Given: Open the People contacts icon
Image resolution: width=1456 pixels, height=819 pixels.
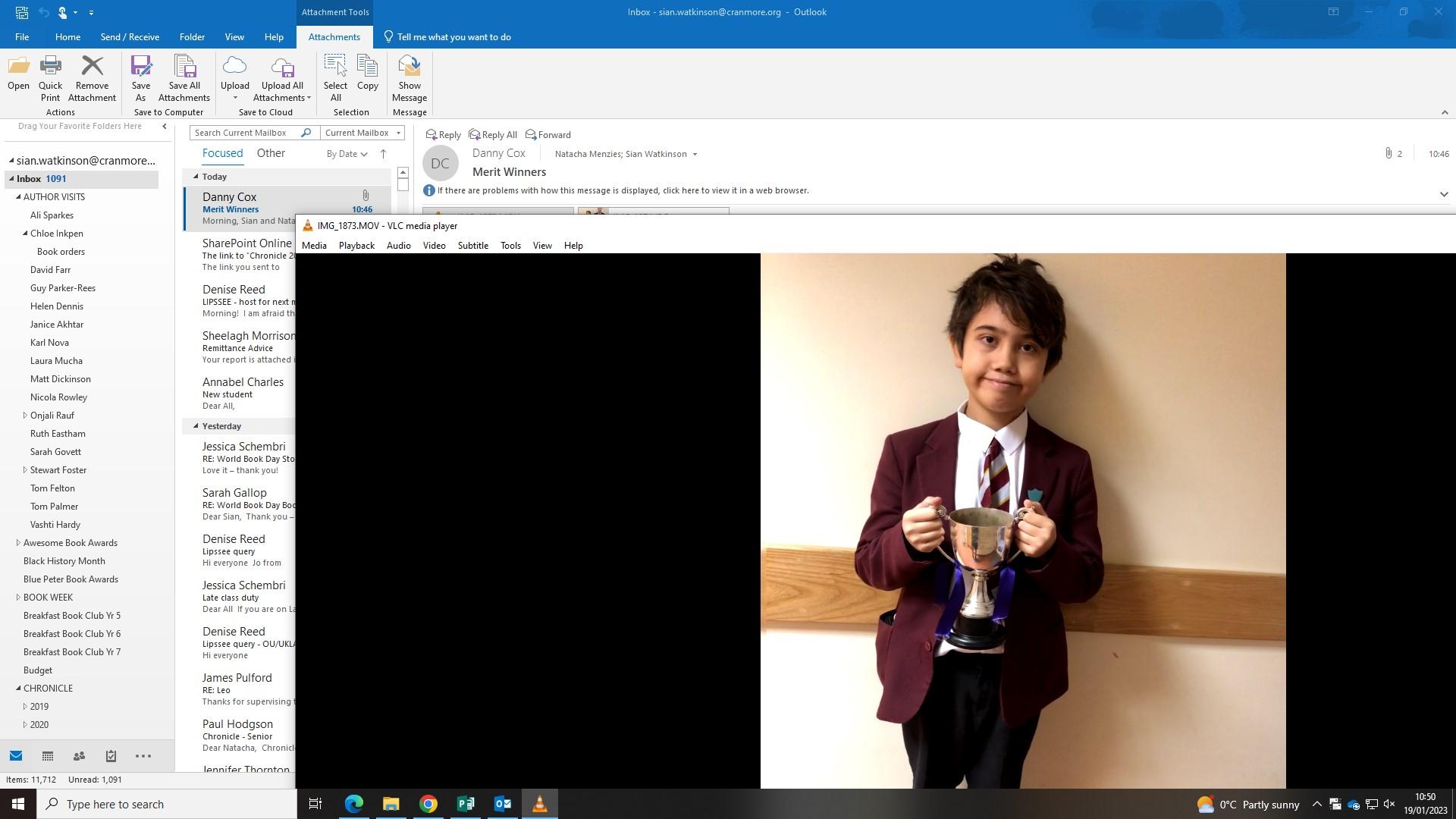Looking at the screenshot, I should [x=79, y=756].
